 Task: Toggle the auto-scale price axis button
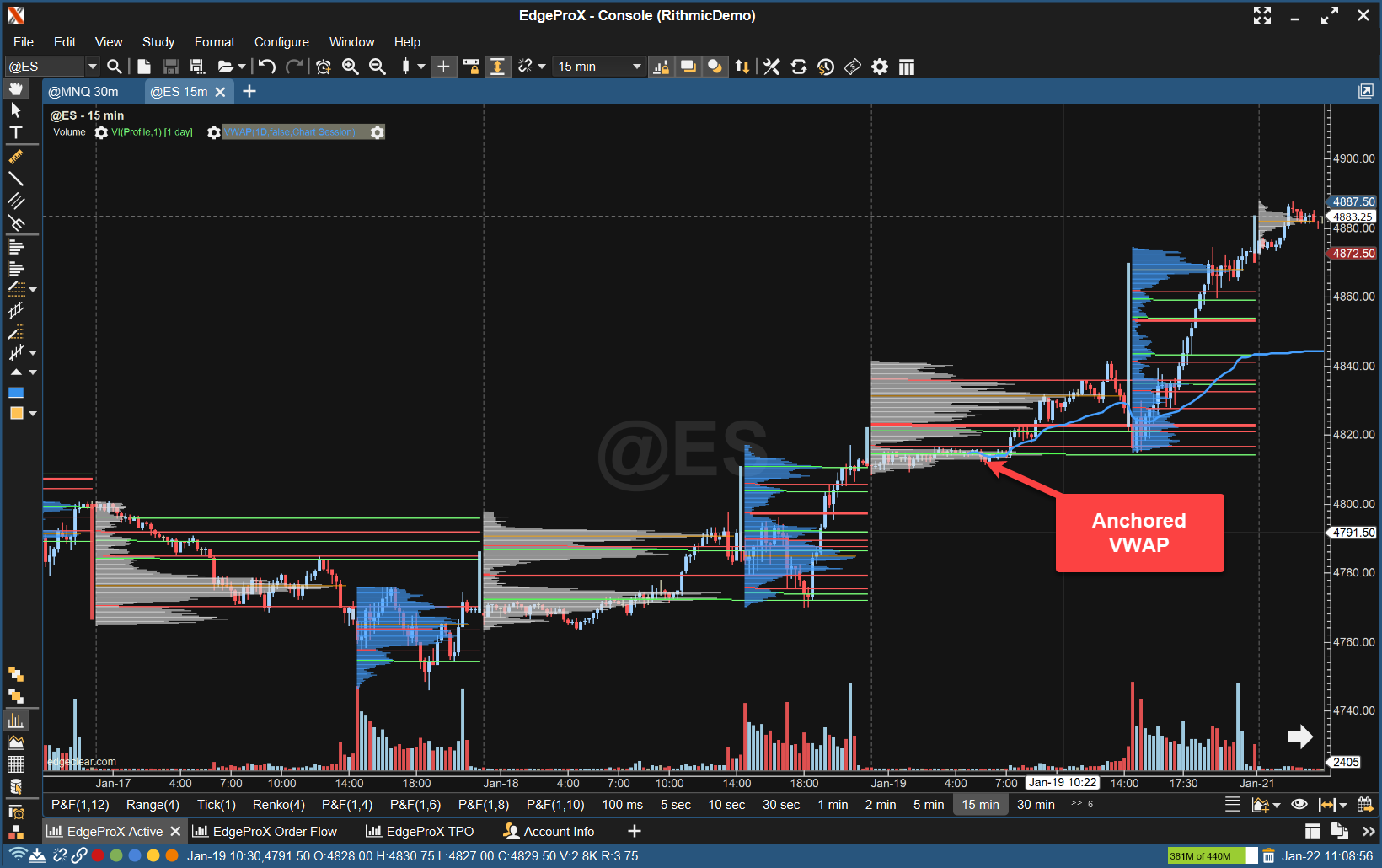click(x=498, y=67)
